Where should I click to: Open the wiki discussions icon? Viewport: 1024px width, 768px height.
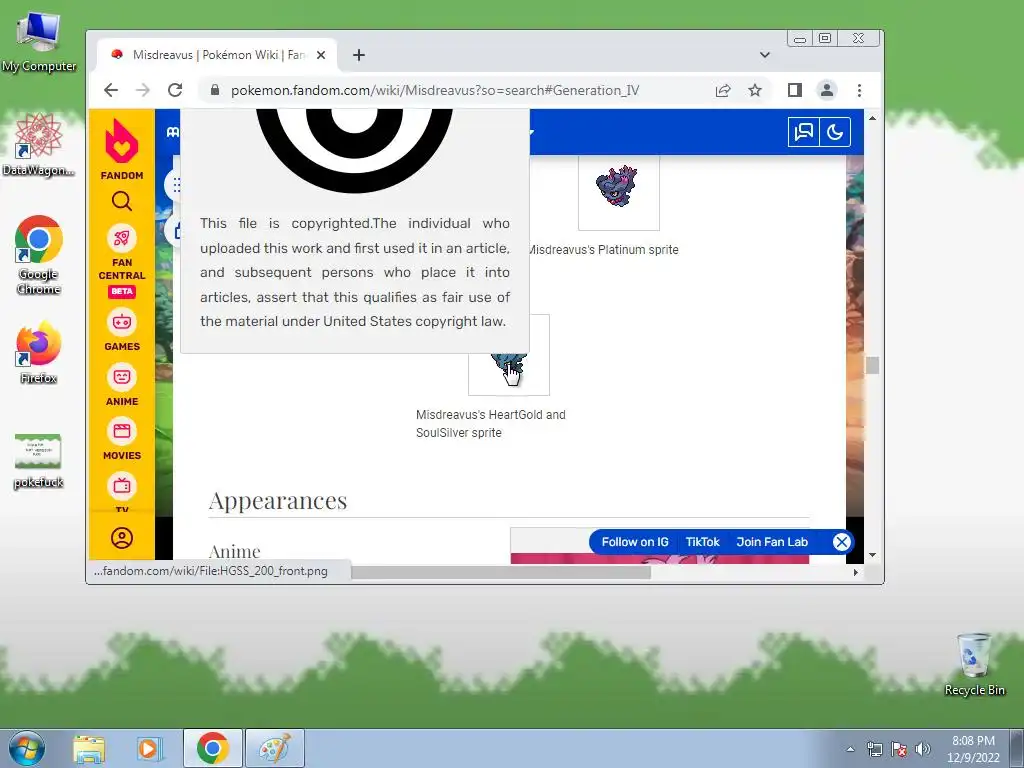[803, 132]
